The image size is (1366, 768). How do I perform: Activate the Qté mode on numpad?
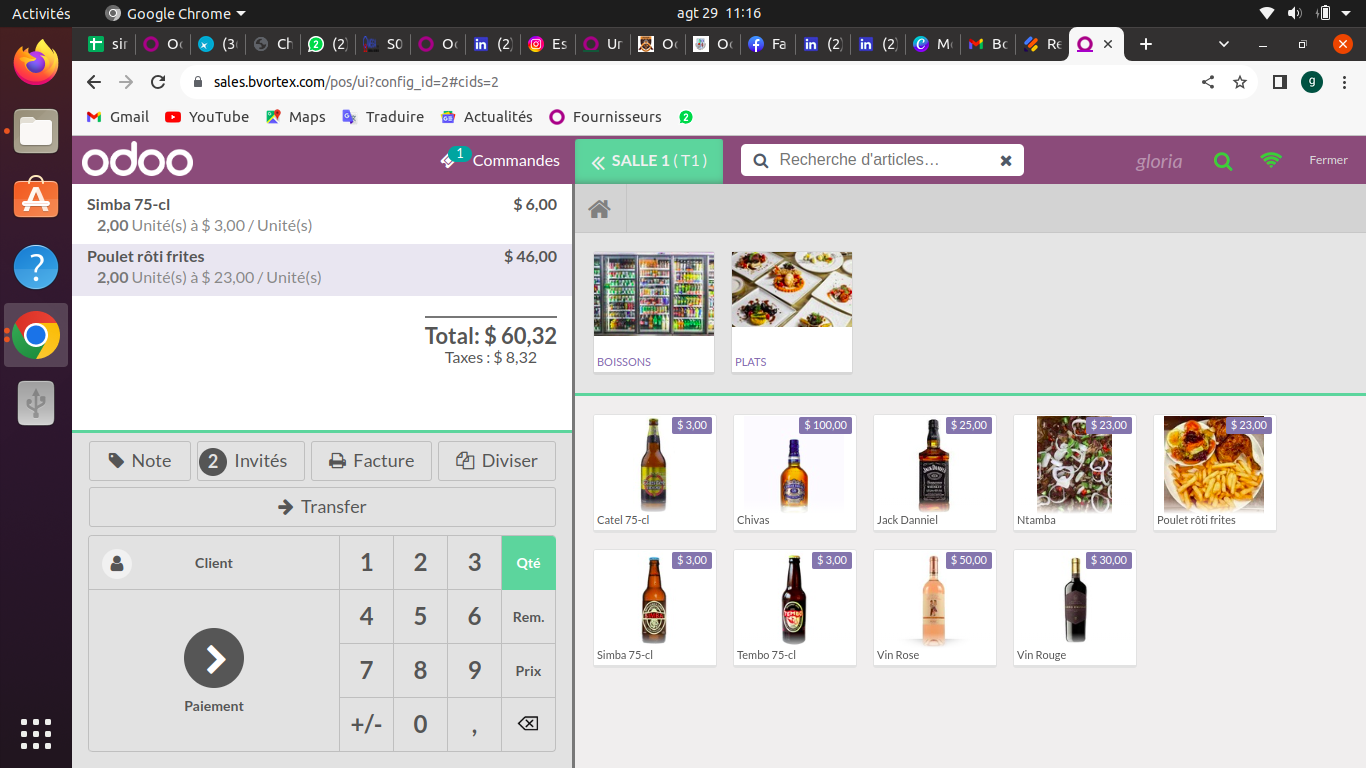pyautogui.click(x=528, y=563)
